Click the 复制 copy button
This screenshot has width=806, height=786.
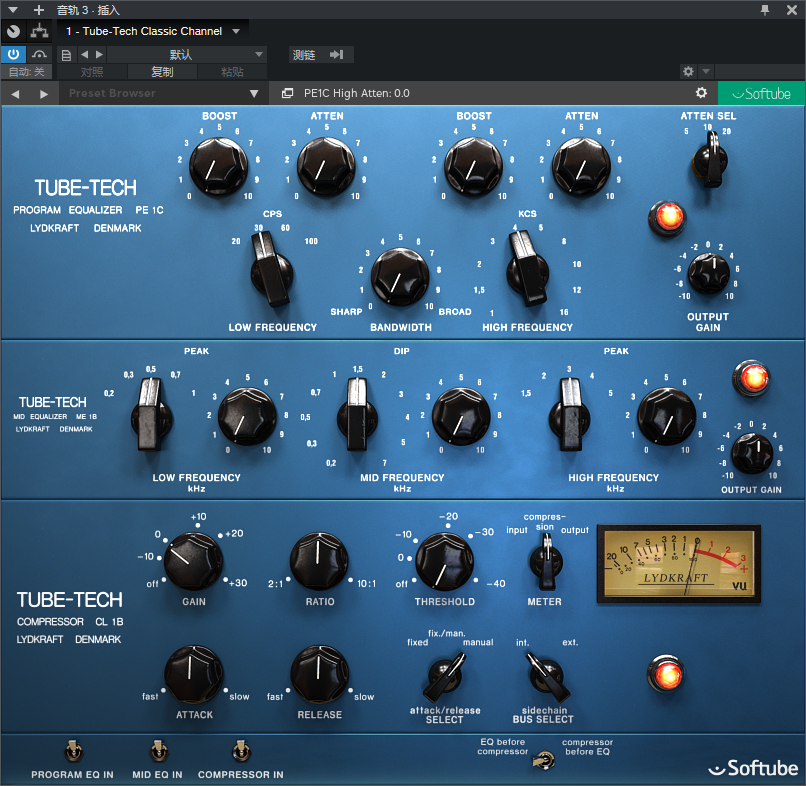pyautogui.click(x=161, y=72)
